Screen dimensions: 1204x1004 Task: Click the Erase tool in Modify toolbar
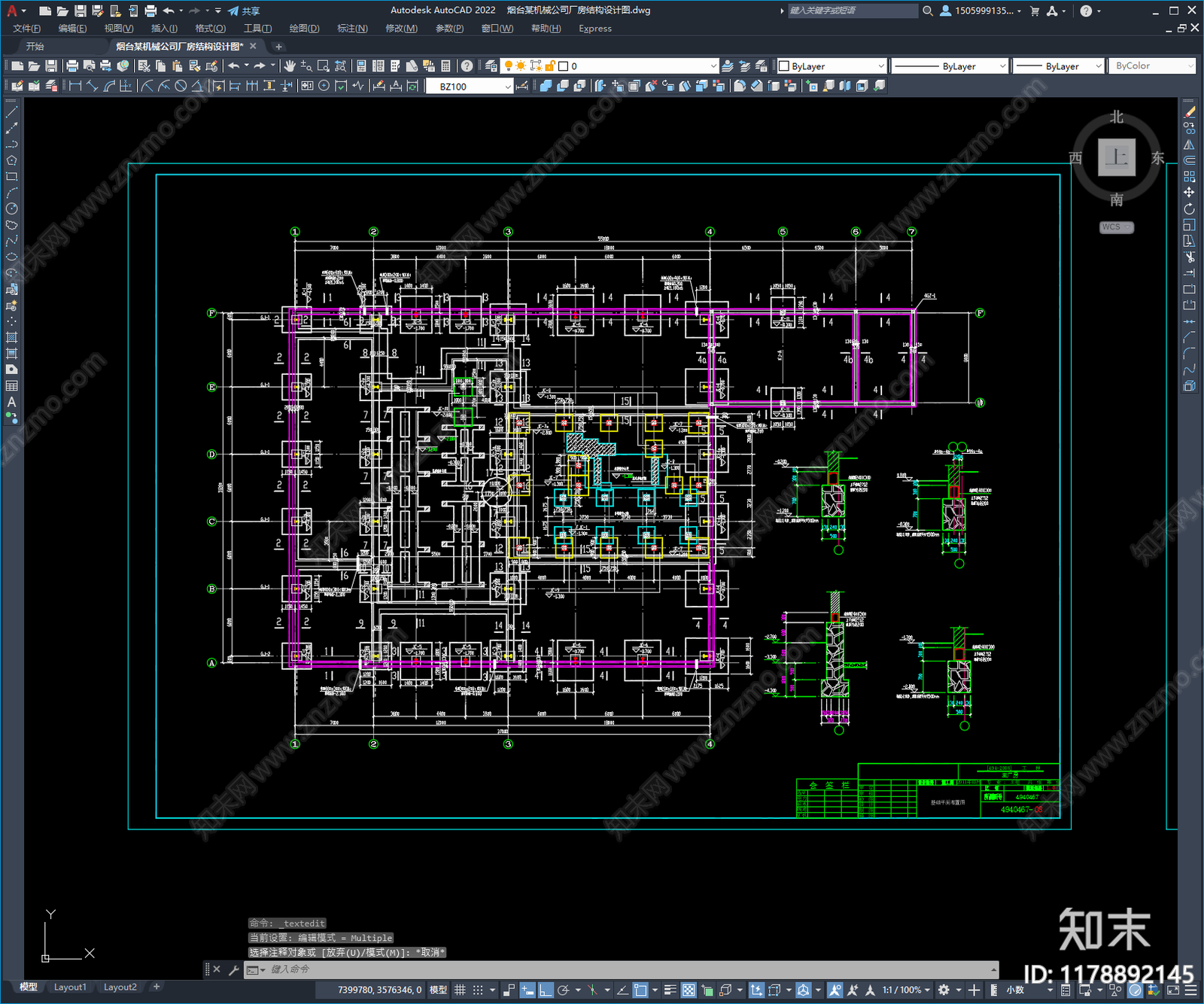tap(1189, 111)
